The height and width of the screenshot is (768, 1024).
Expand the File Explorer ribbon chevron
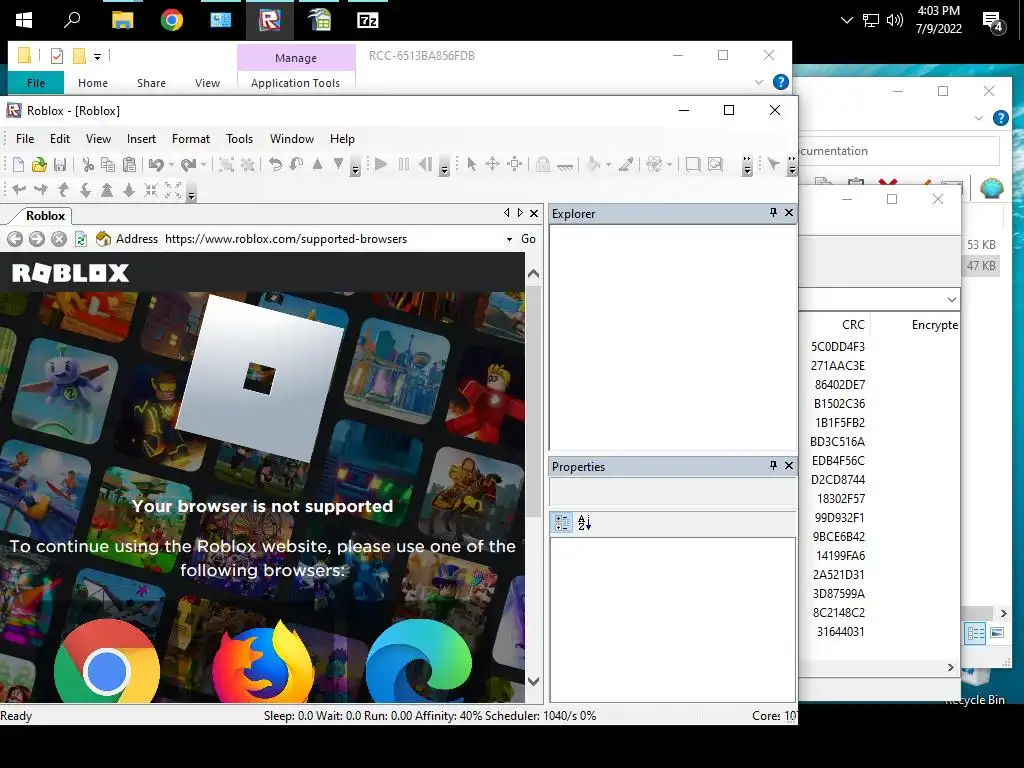(x=759, y=82)
